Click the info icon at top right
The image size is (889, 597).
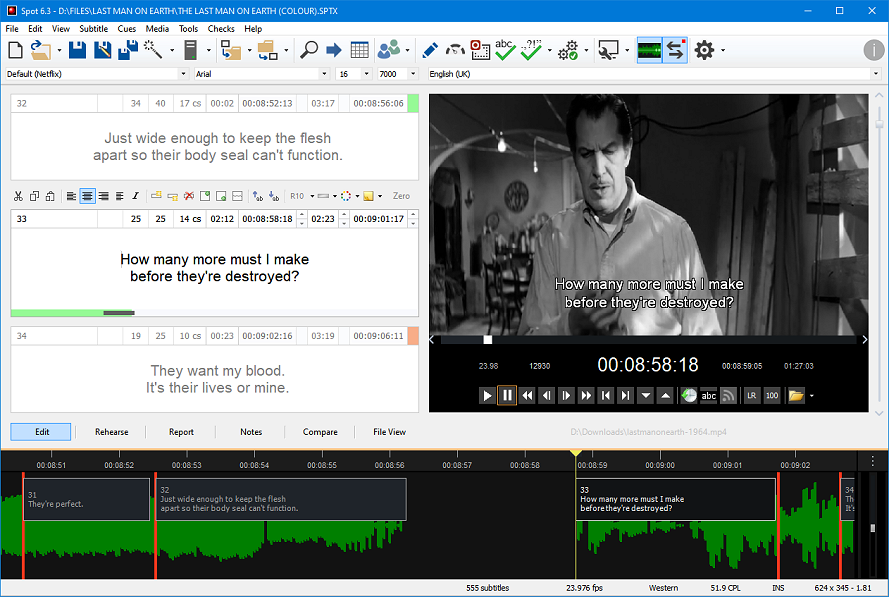click(x=874, y=50)
